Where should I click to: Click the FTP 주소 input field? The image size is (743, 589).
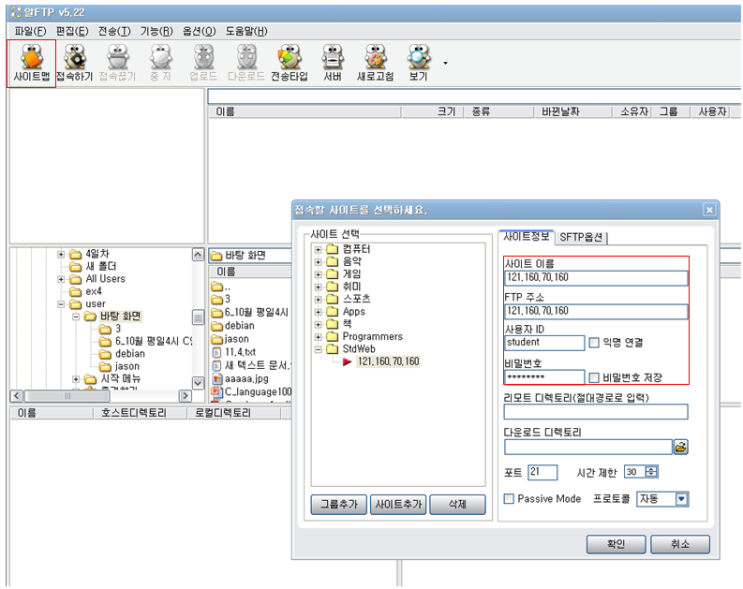click(x=596, y=311)
